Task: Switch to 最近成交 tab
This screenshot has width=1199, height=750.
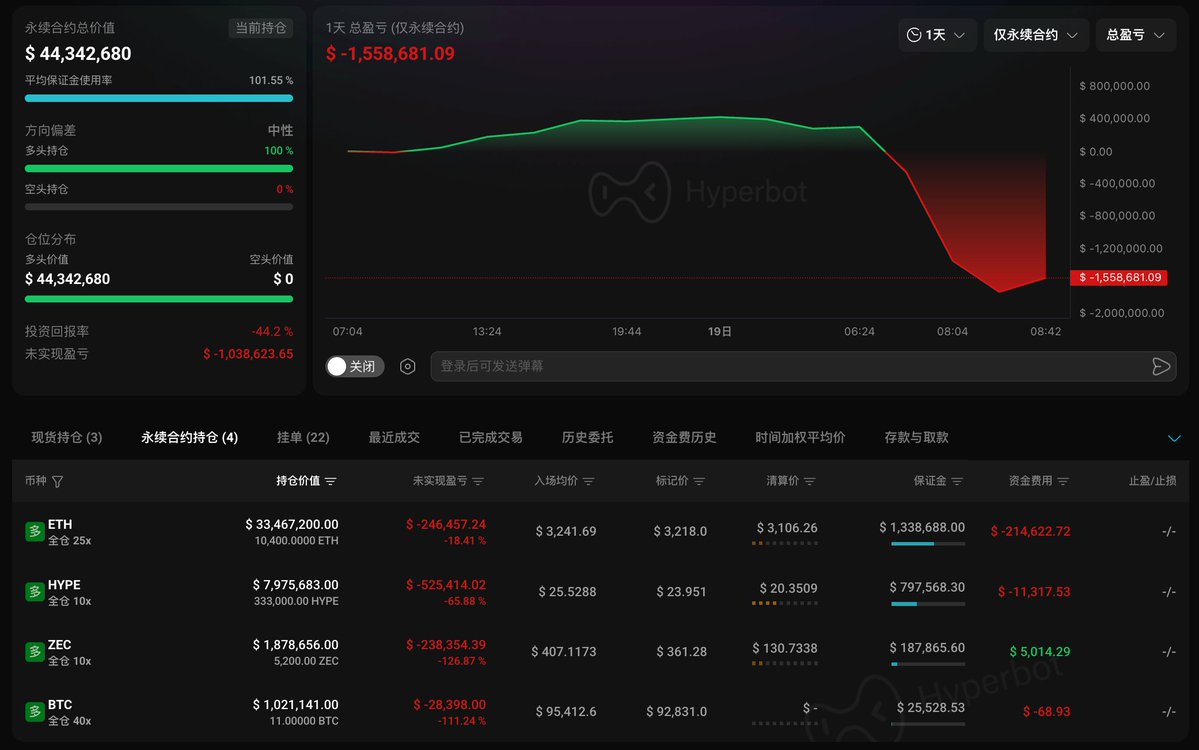Action: (394, 437)
